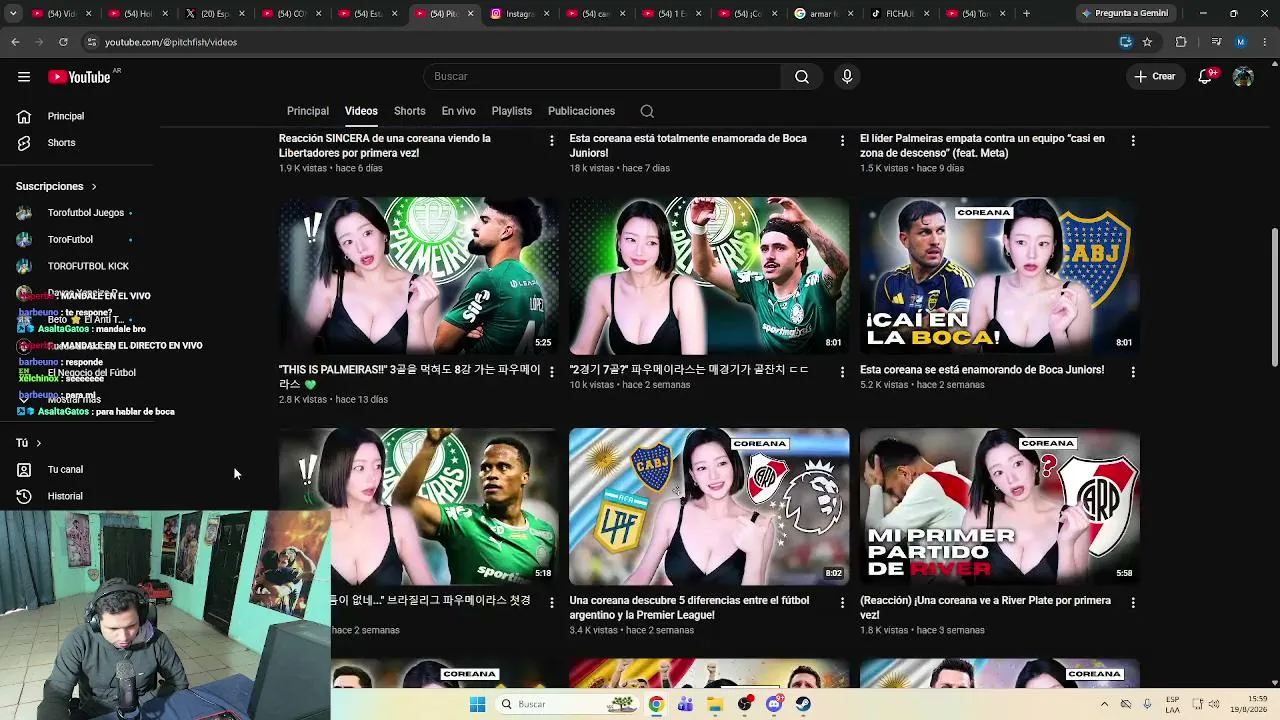Image resolution: width=1280 pixels, height=720 pixels.
Task: Switch to the Instagram browser tab
Action: coord(520,14)
